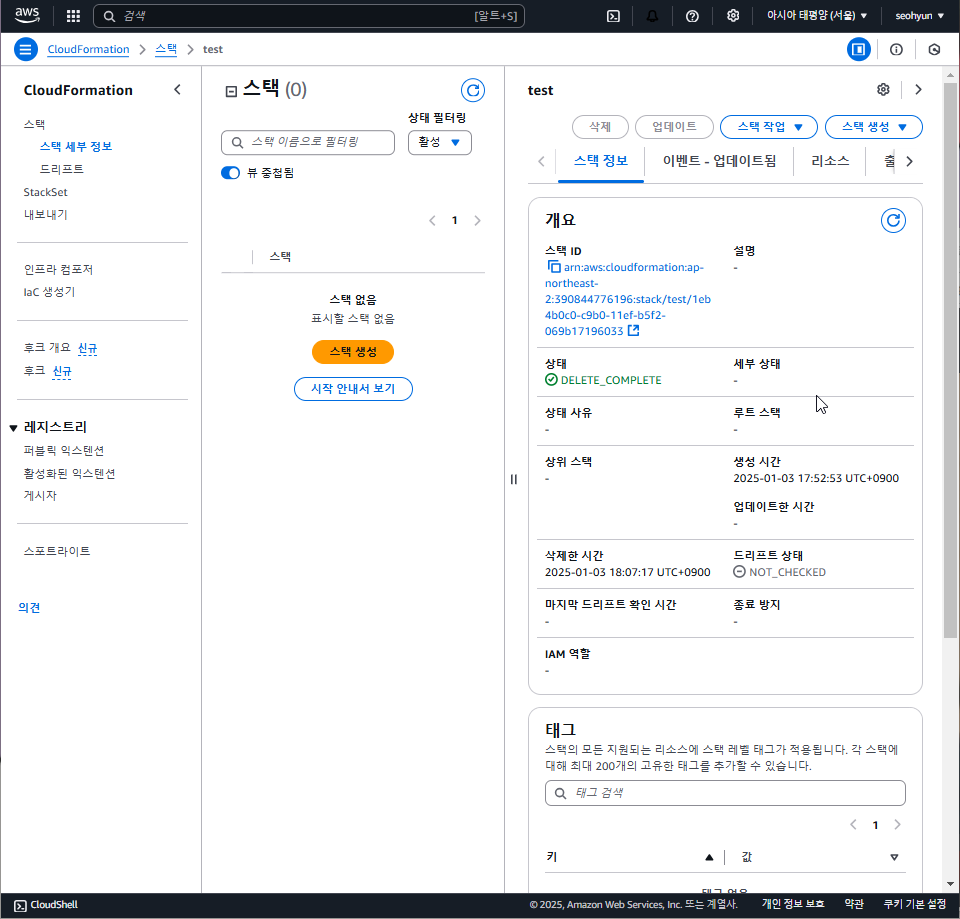This screenshot has height=919, width=960.
Task: Focus the 태그 검색 field
Action: tap(725, 793)
